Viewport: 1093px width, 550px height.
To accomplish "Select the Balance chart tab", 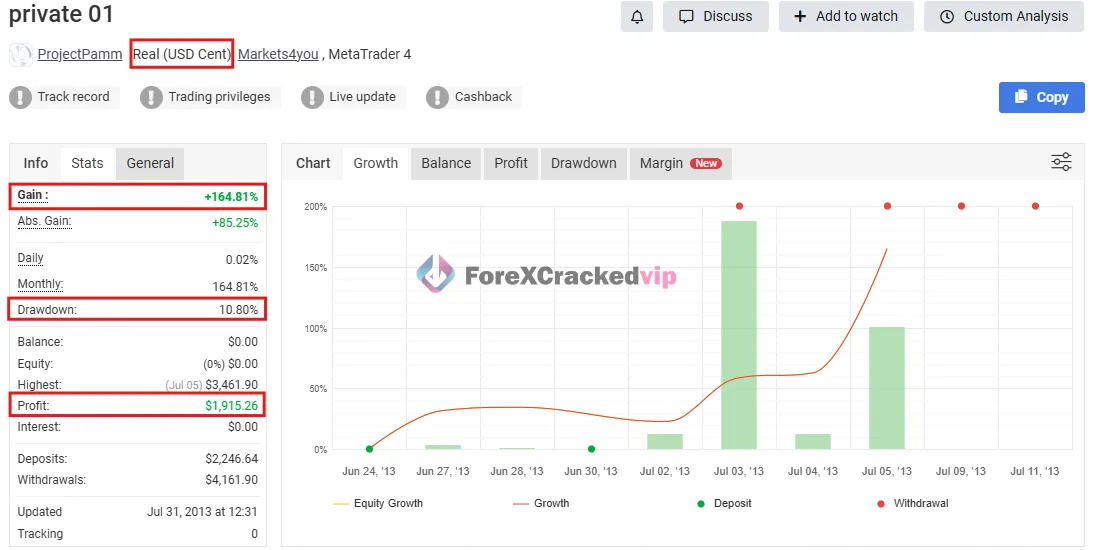I will pyautogui.click(x=446, y=163).
